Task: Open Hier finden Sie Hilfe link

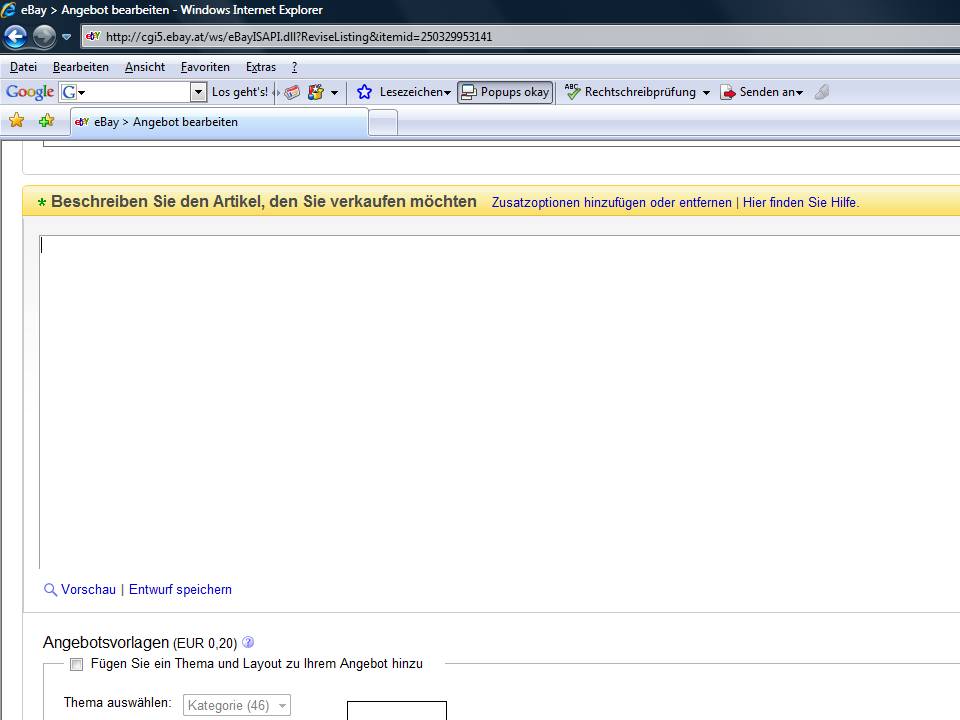Action: click(801, 203)
